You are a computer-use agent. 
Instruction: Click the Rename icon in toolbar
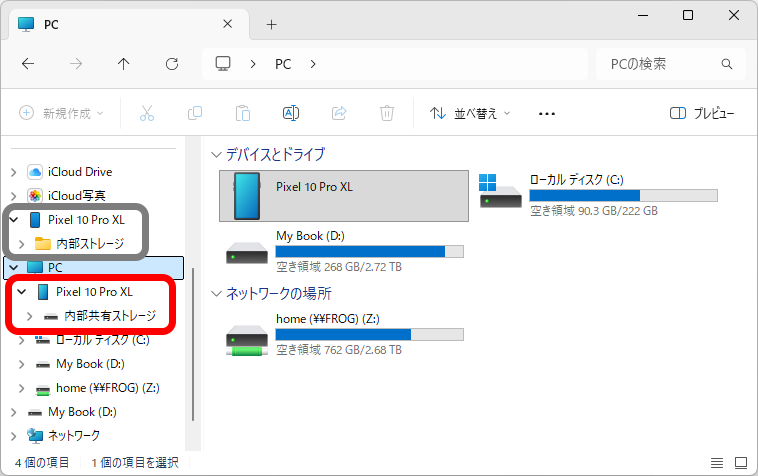click(x=291, y=114)
